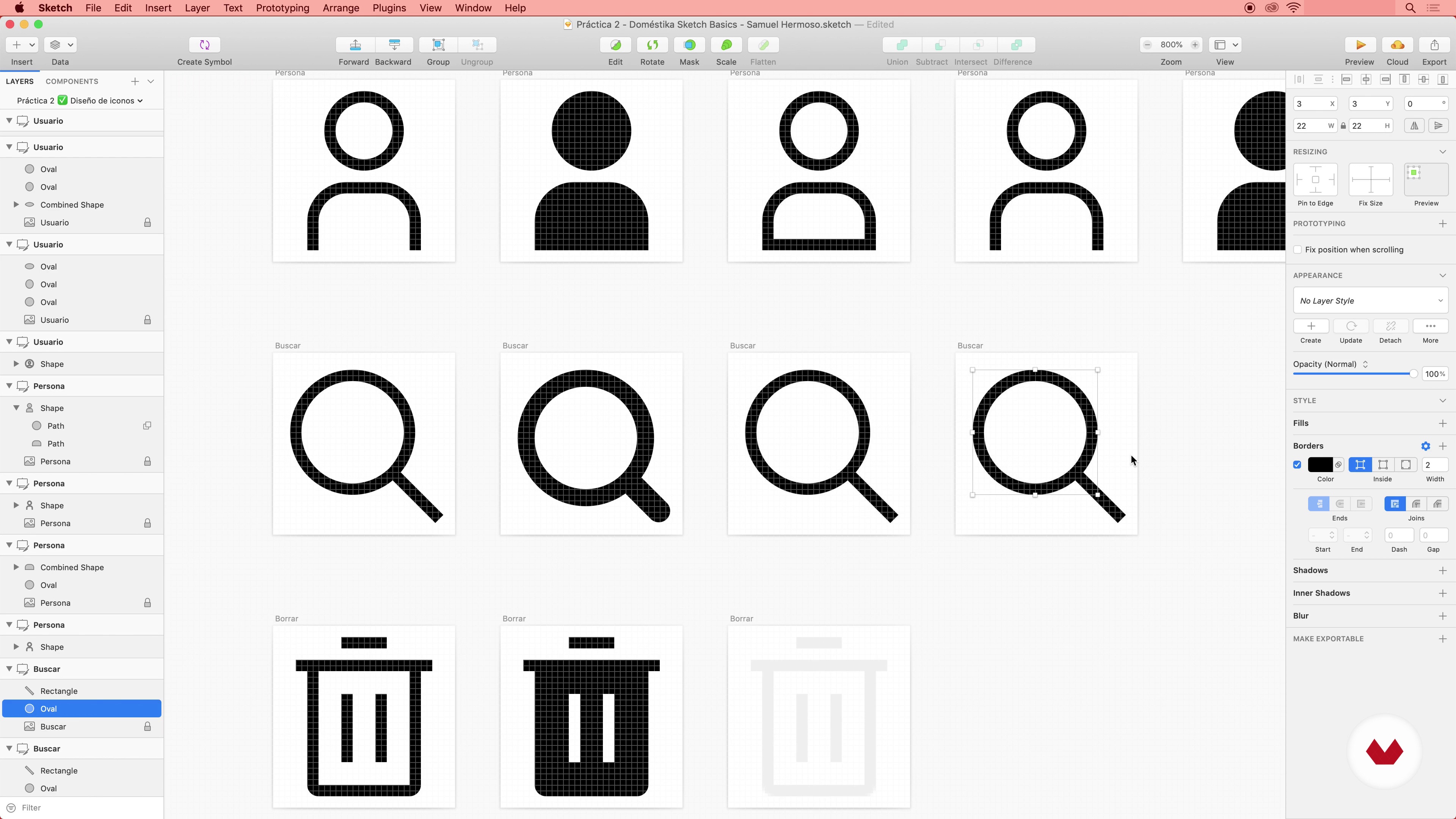This screenshot has width=1456, height=819.
Task: Uncheck the black border checkbox
Action: coord(1297,464)
